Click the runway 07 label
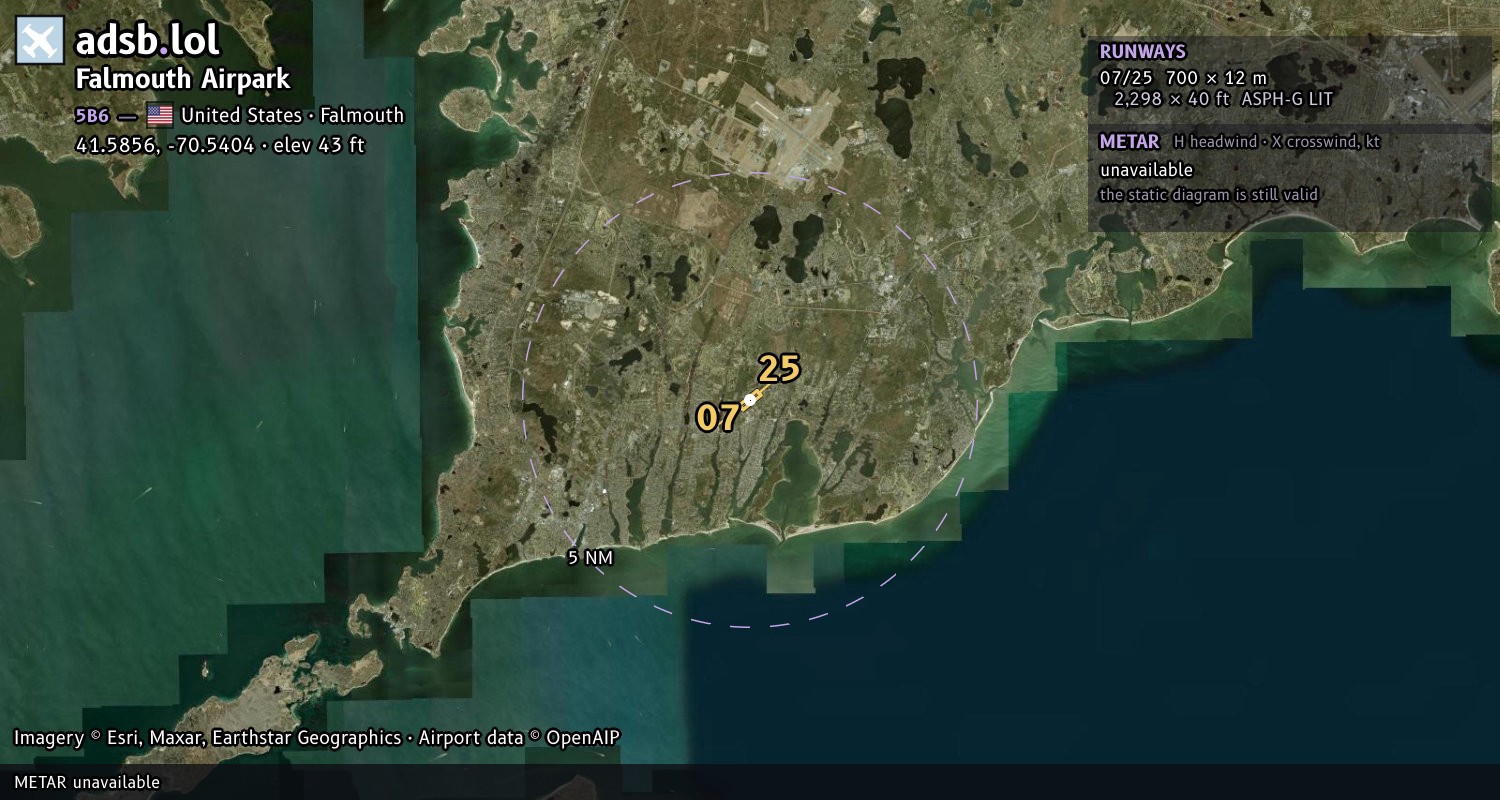The image size is (1500, 800). 718,418
